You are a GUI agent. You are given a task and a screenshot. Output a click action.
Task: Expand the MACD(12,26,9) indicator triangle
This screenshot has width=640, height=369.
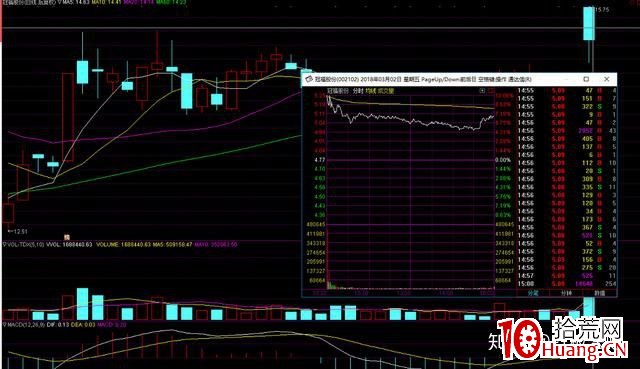click(5, 325)
